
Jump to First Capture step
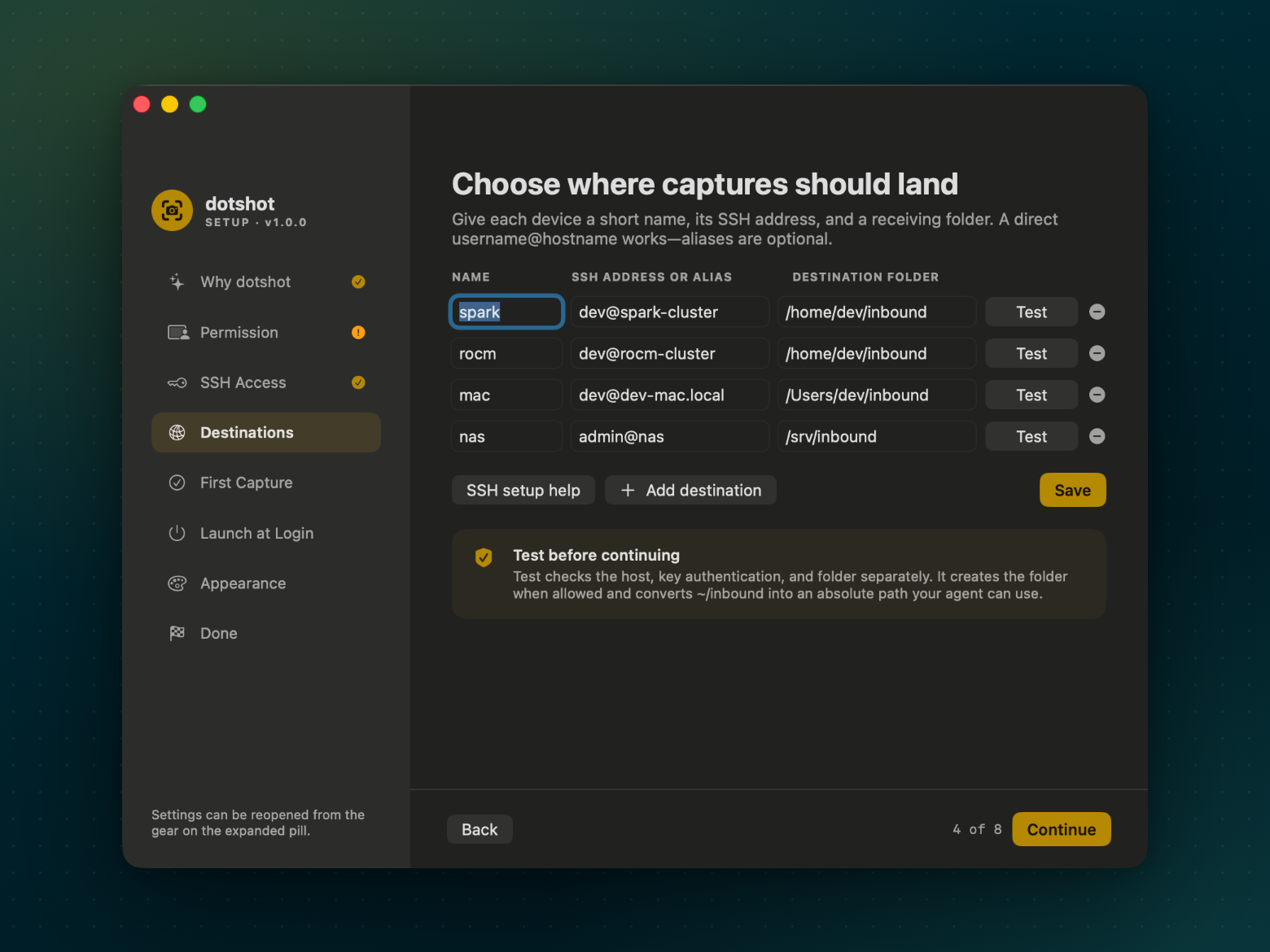[266, 483]
